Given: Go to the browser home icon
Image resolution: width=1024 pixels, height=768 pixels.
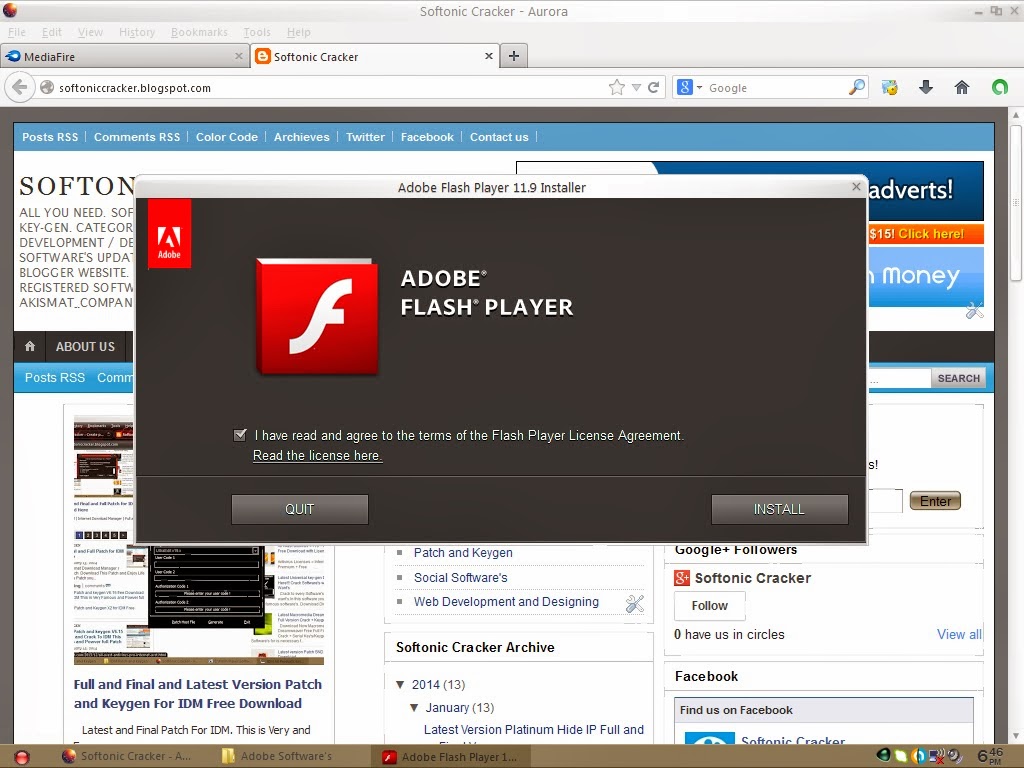Looking at the screenshot, I should (x=962, y=87).
